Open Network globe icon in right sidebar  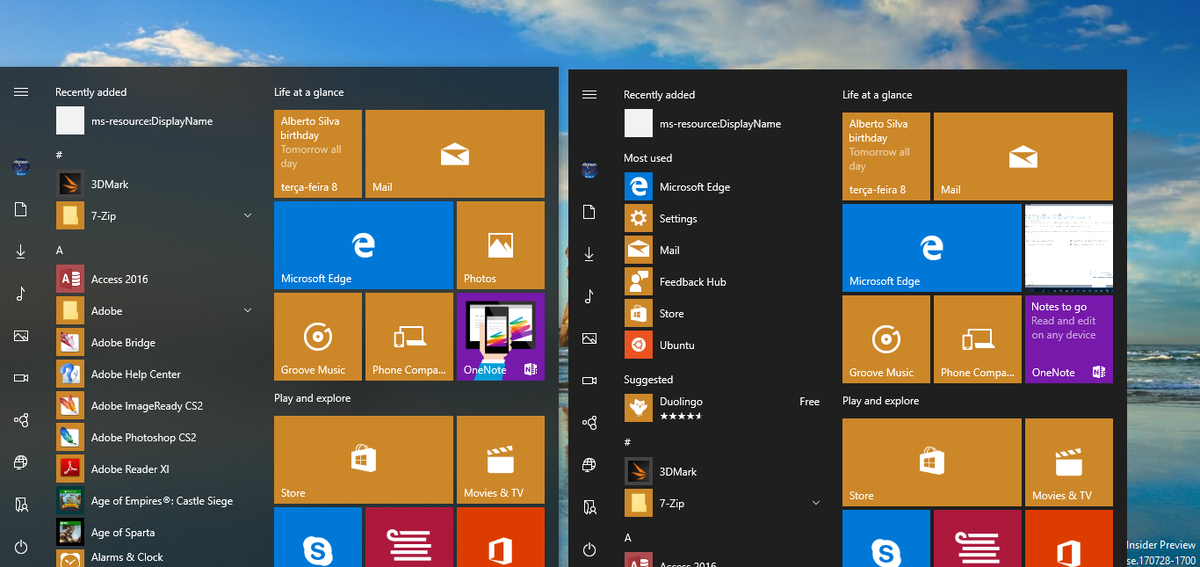(589, 465)
